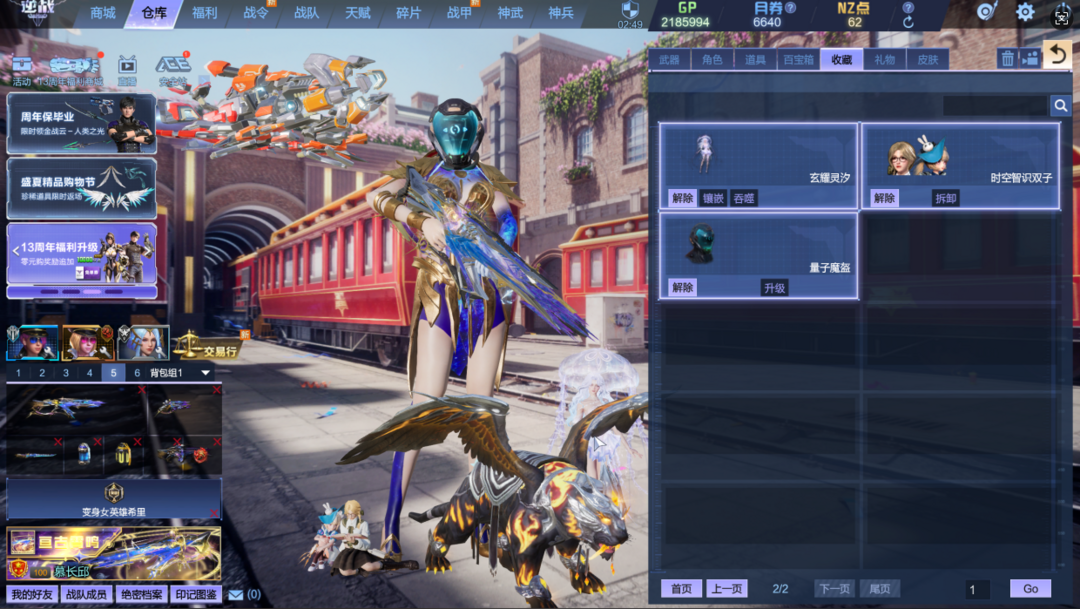The width and height of the screenshot is (1080, 609).
Task: Click 解除 on the 量子魔盔 item
Action: click(683, 288)
